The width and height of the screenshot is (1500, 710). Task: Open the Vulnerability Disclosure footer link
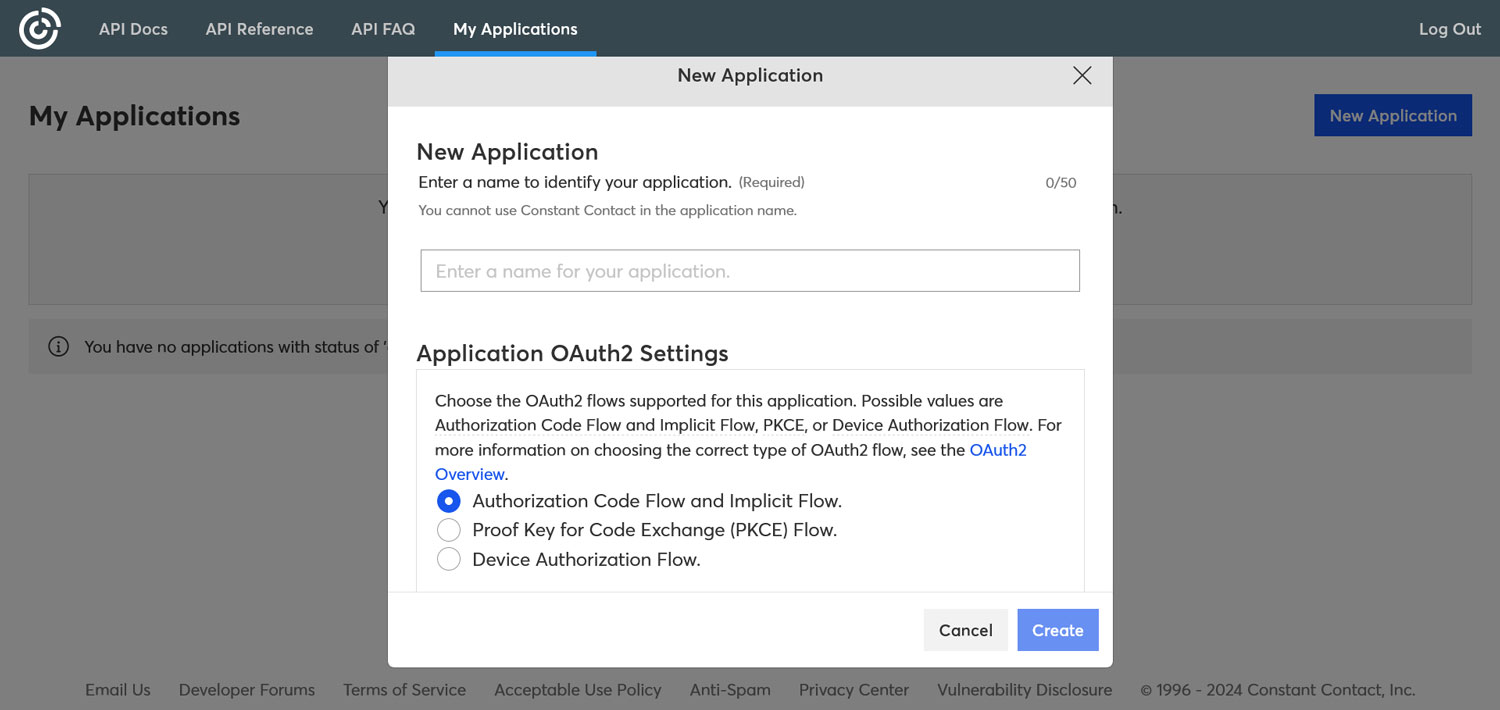pos(1025,690)
